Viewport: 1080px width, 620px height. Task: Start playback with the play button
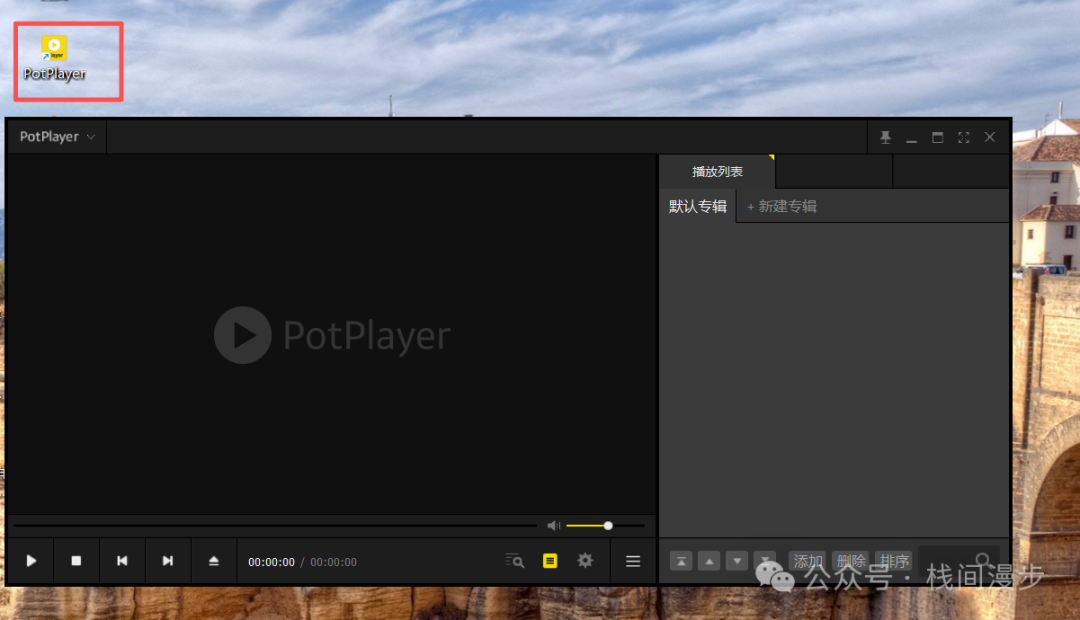click(31, 561)
